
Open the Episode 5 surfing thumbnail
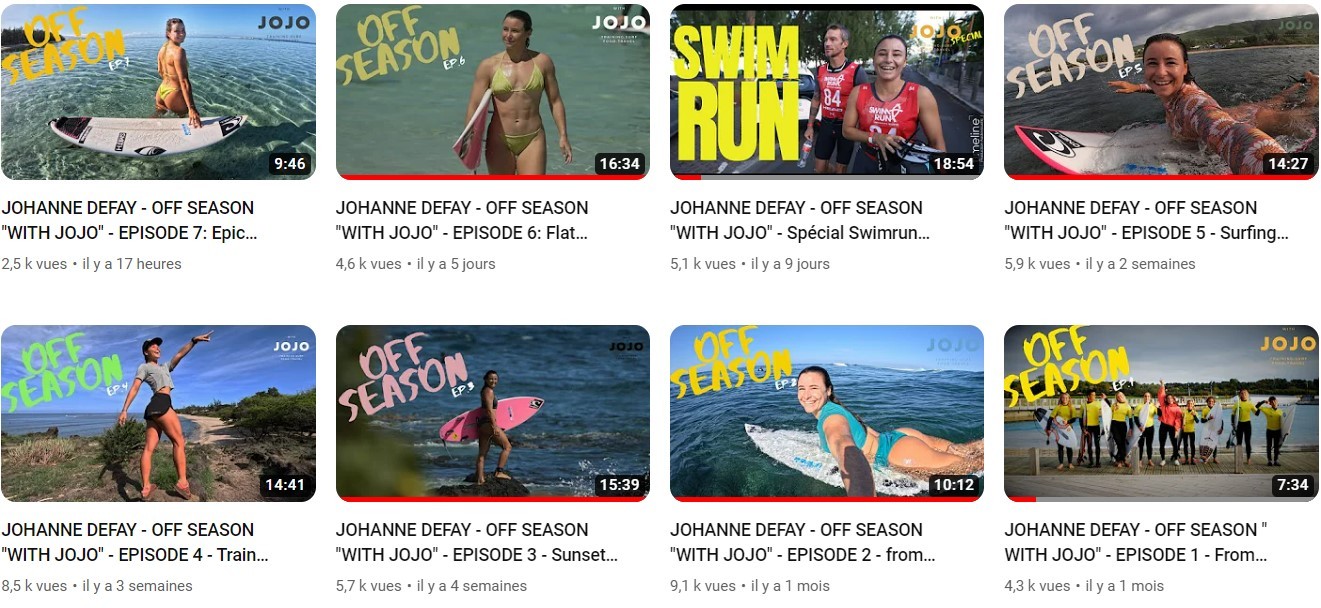[x=1161, y=92]
